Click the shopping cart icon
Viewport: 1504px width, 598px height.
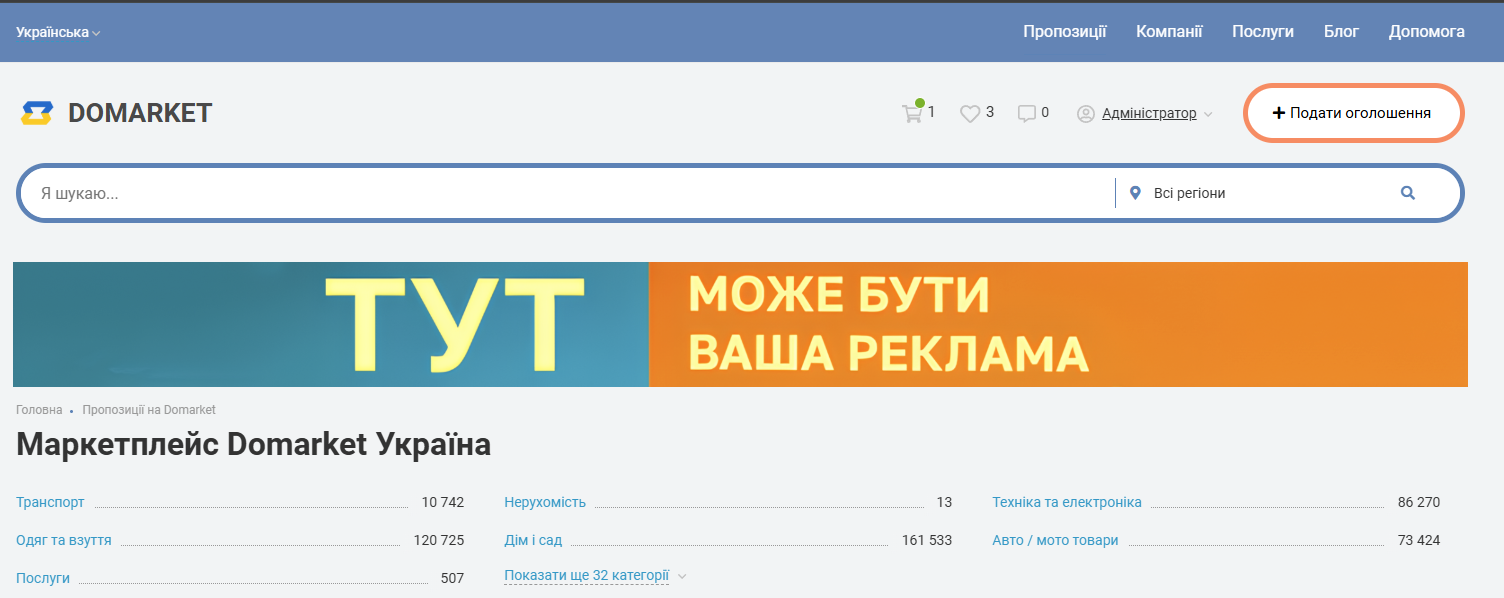(x=911, y=113)
